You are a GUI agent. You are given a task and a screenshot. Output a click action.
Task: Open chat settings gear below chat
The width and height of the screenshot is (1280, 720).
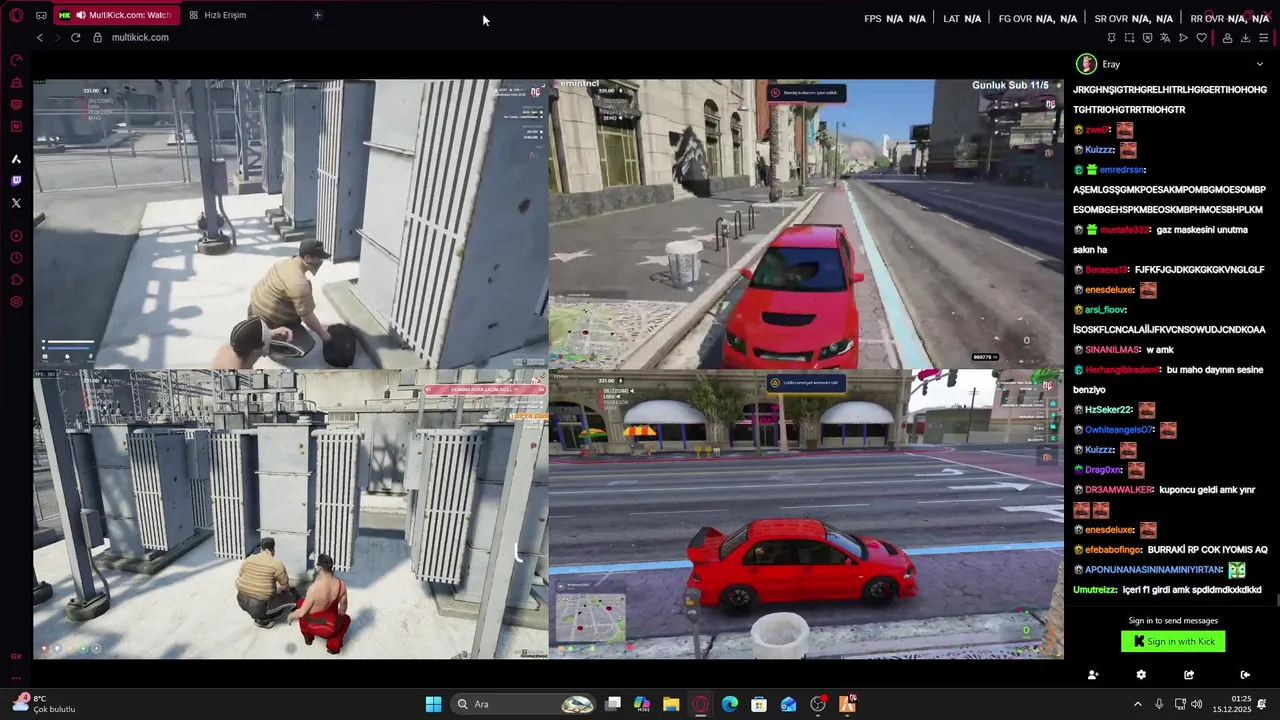pos(1141,675)
